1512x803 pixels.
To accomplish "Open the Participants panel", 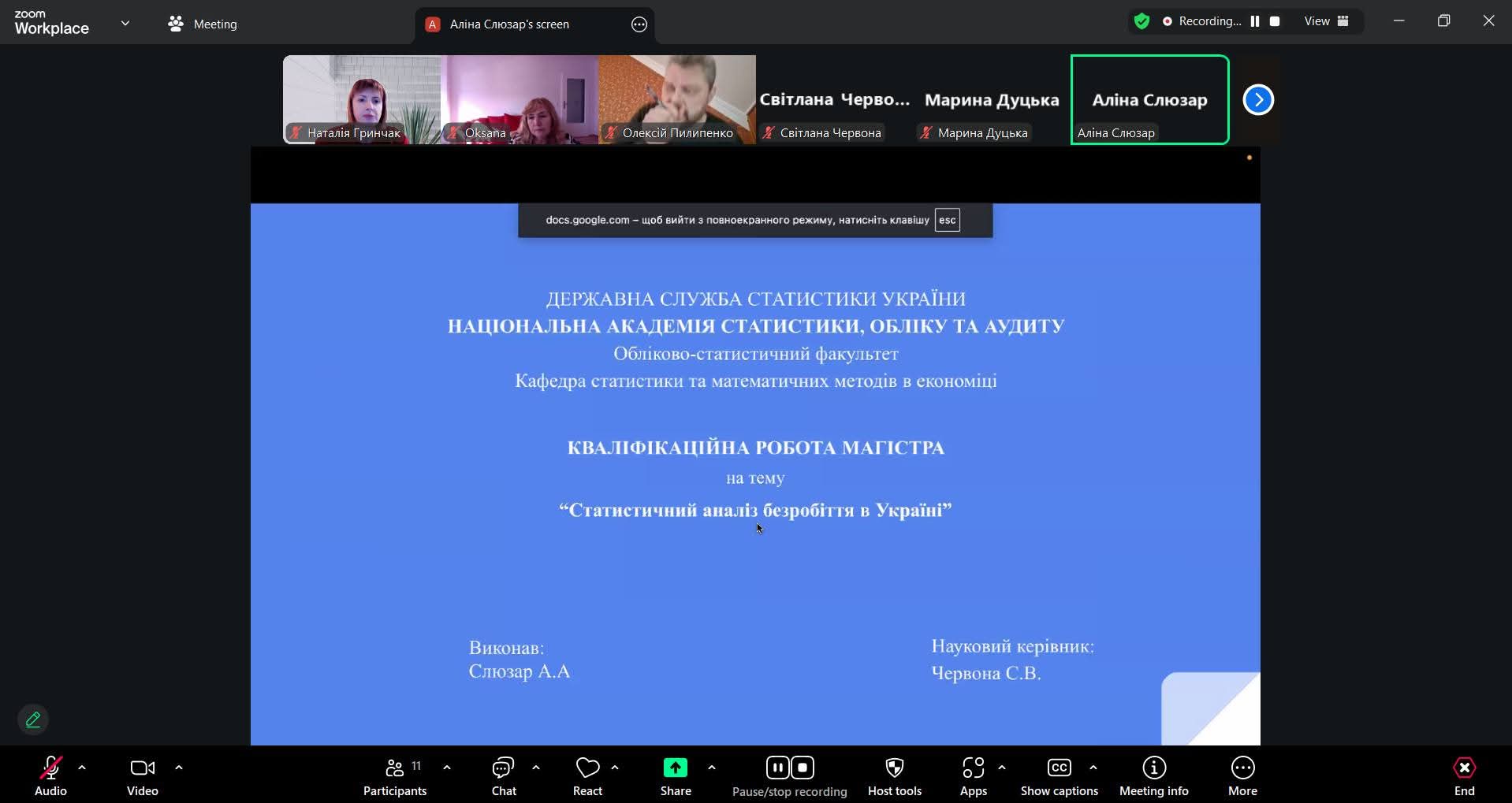I will [x=394, y=776].
